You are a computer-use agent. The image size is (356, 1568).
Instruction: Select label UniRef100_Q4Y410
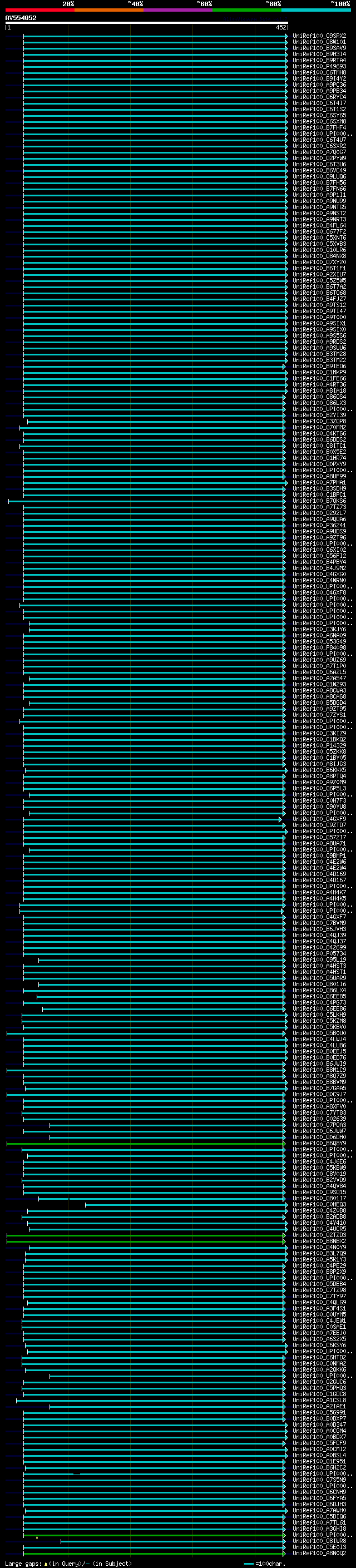(319, 1223)
